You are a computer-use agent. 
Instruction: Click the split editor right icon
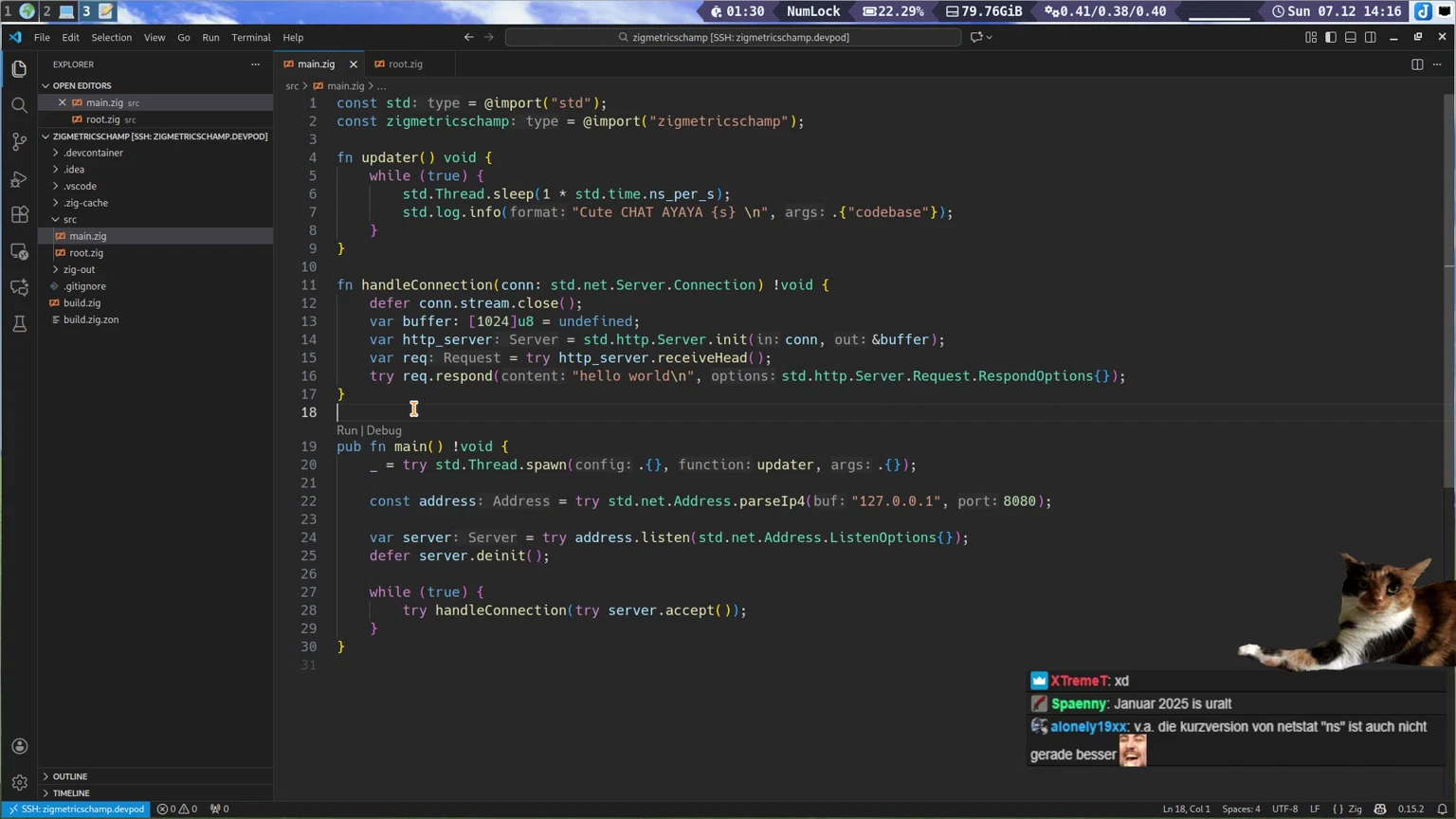click(1417, 64)
